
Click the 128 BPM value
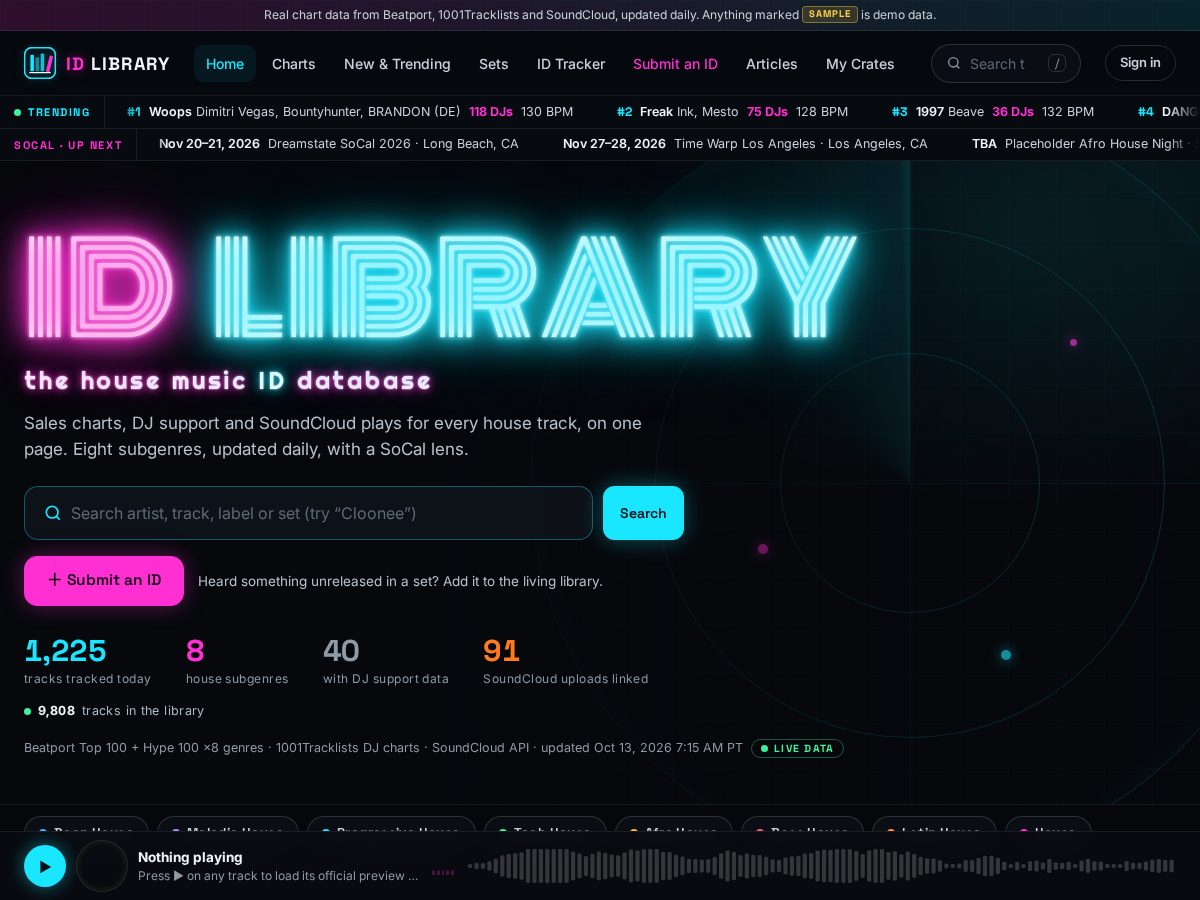(x=822, y=112)
